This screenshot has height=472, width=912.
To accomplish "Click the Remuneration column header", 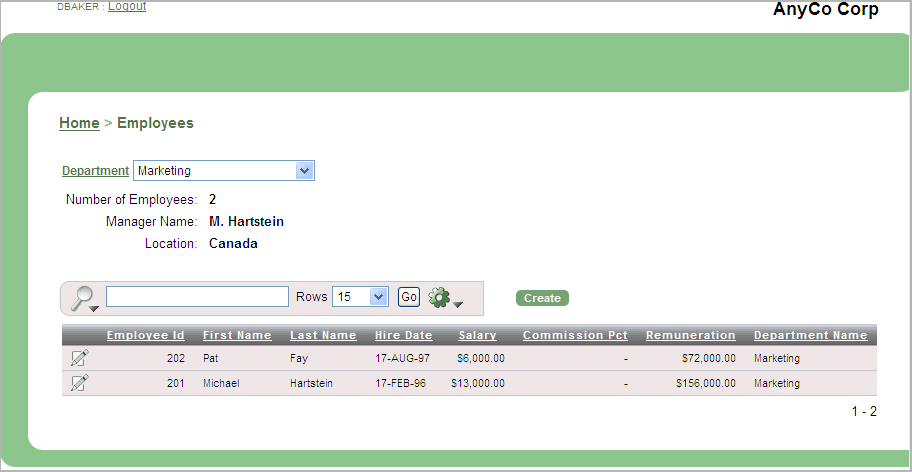I will pos(690,335).
